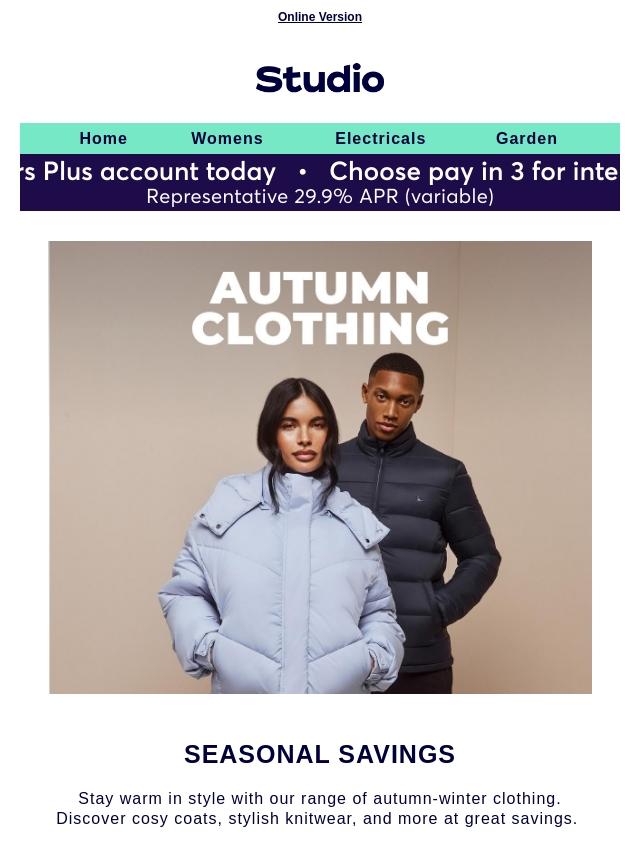640x854 pixels.
Task: Click the 'Stay warm in style' sentence
Action: coord(320,798)
